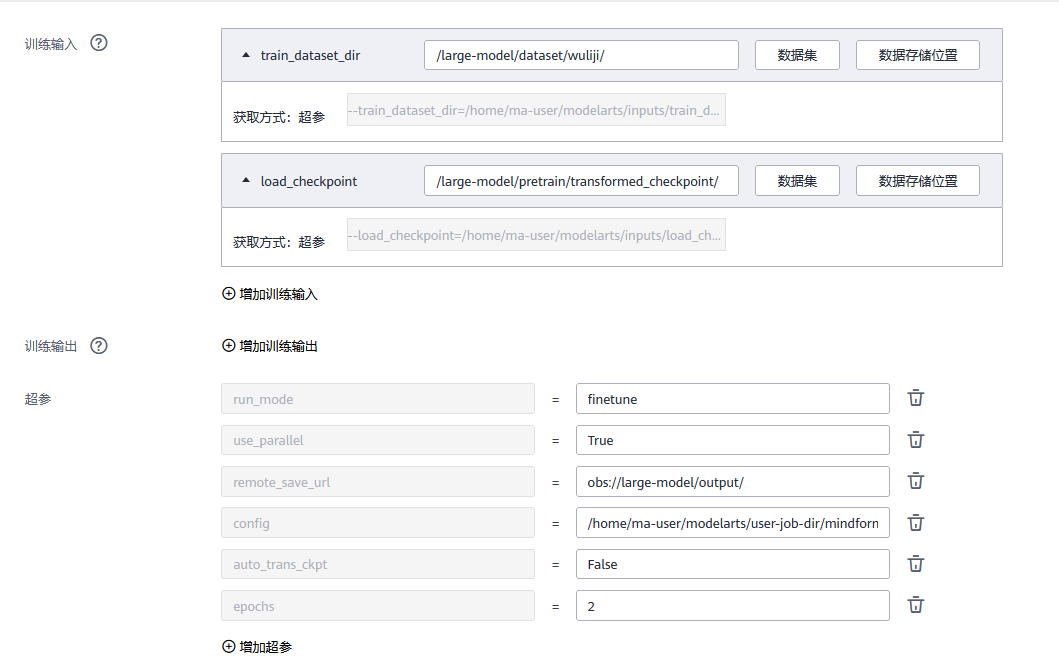Open the help icon next to 训练输出

pyautogui.click(x=99, y=346)
